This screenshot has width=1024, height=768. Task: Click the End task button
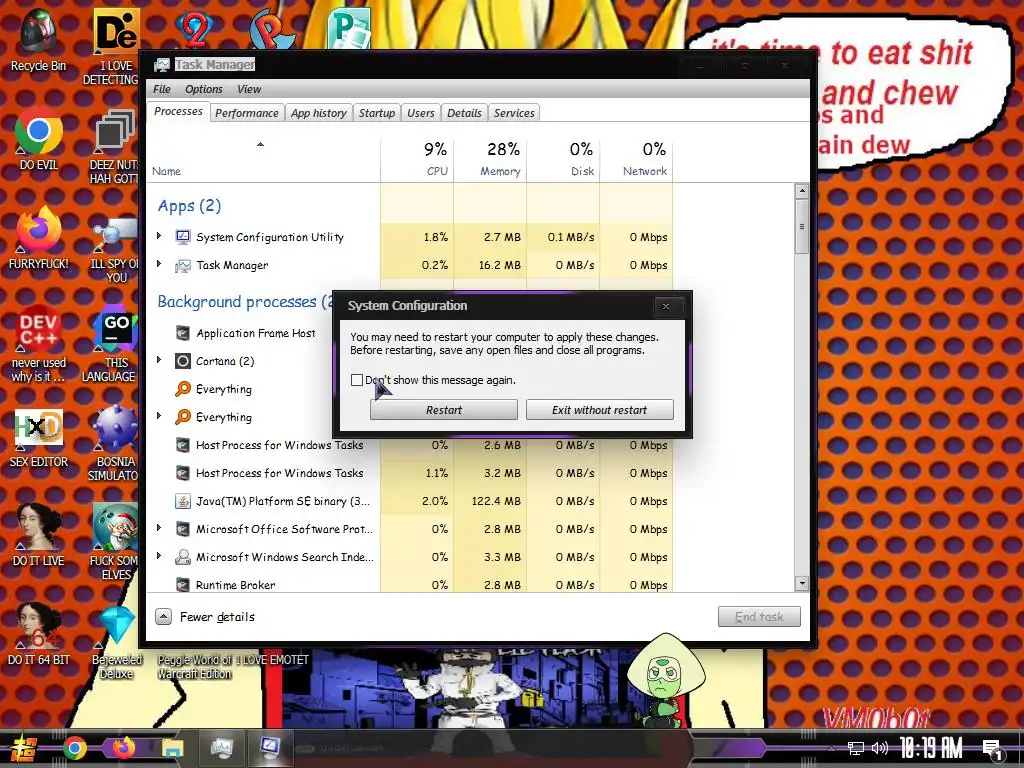click(759, 616)
